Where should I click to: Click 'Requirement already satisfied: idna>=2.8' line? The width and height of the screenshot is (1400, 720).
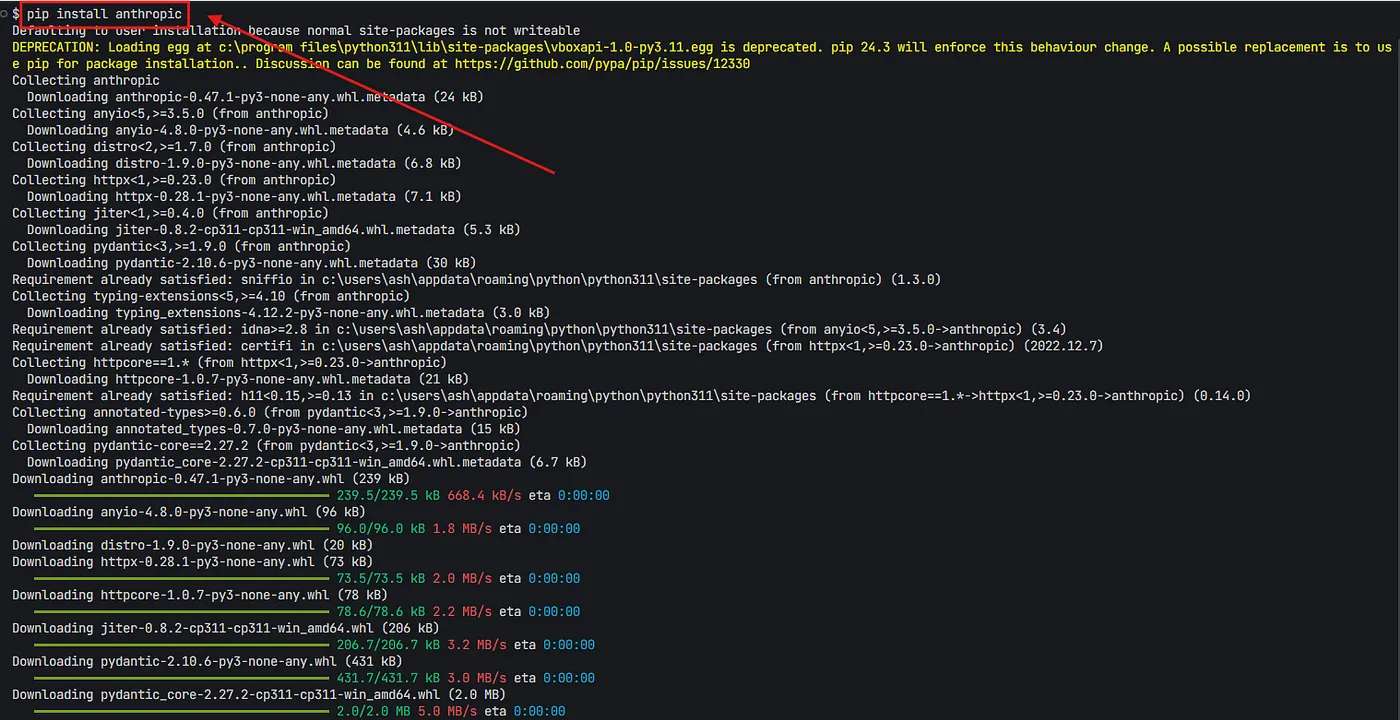539,329
